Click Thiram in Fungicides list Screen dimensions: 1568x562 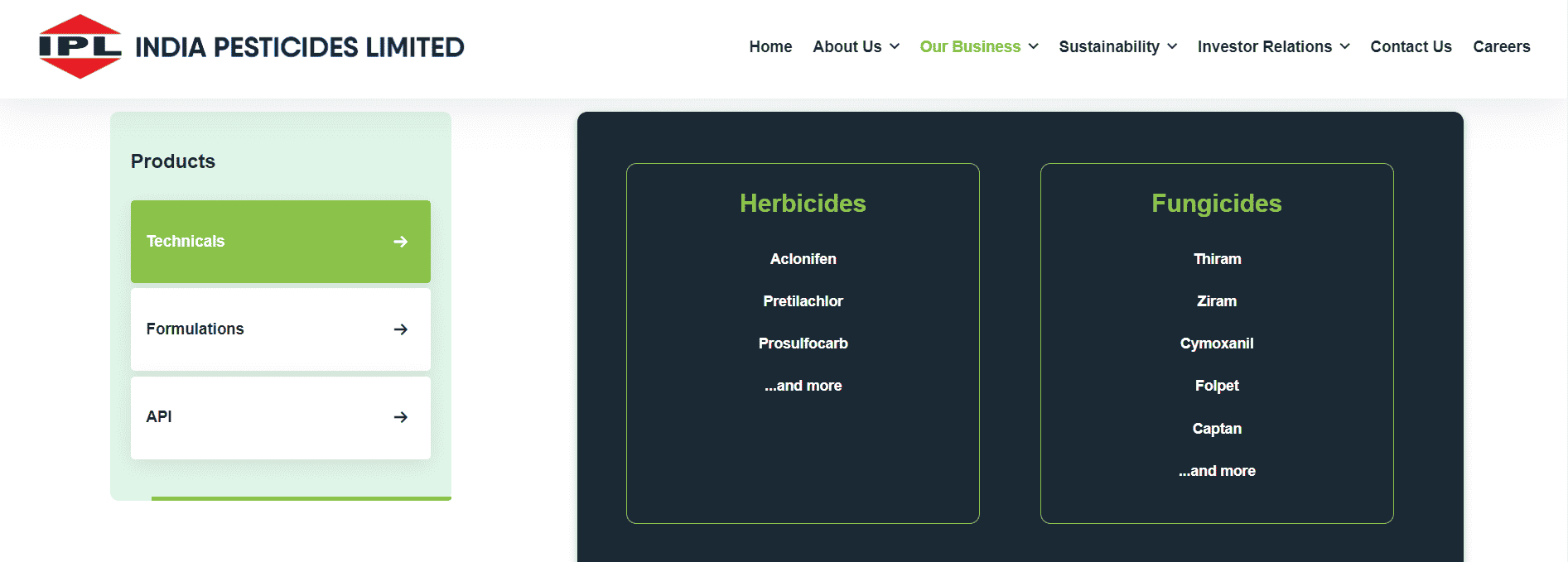point(1218,259)
